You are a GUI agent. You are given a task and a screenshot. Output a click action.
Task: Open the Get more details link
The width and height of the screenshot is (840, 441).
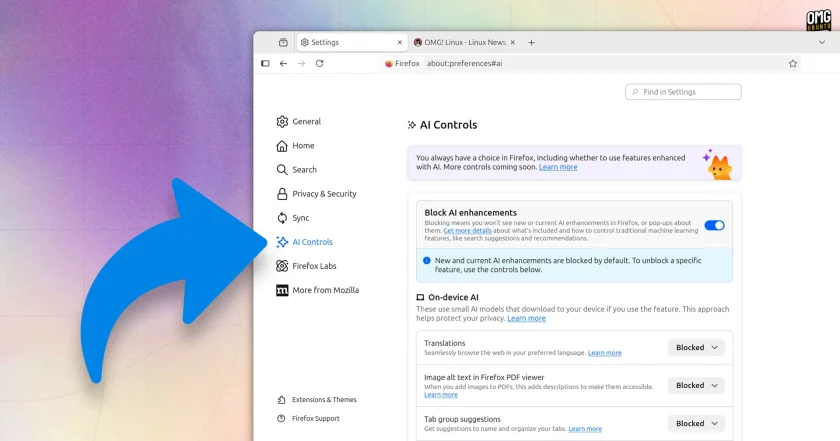pyautogui.click(x=467, y=230)
